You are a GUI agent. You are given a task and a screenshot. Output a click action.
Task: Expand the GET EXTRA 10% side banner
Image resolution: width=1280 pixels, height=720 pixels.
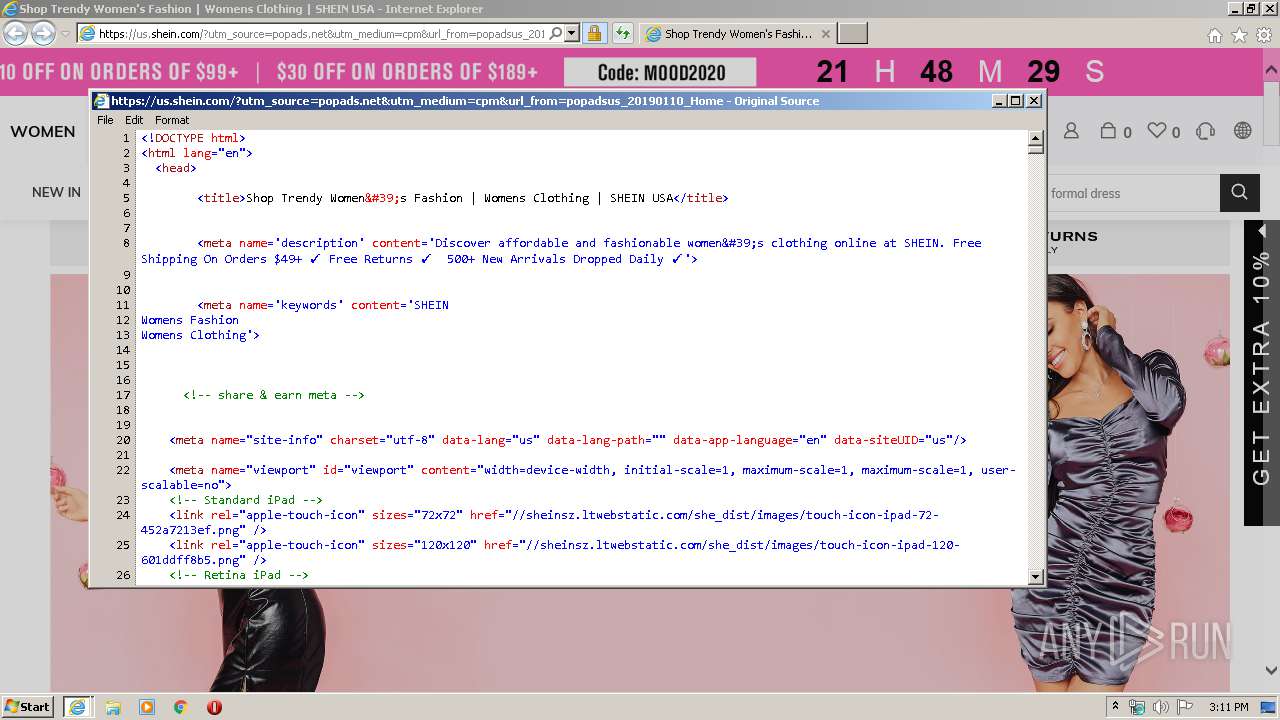(x=1261, y=373)
